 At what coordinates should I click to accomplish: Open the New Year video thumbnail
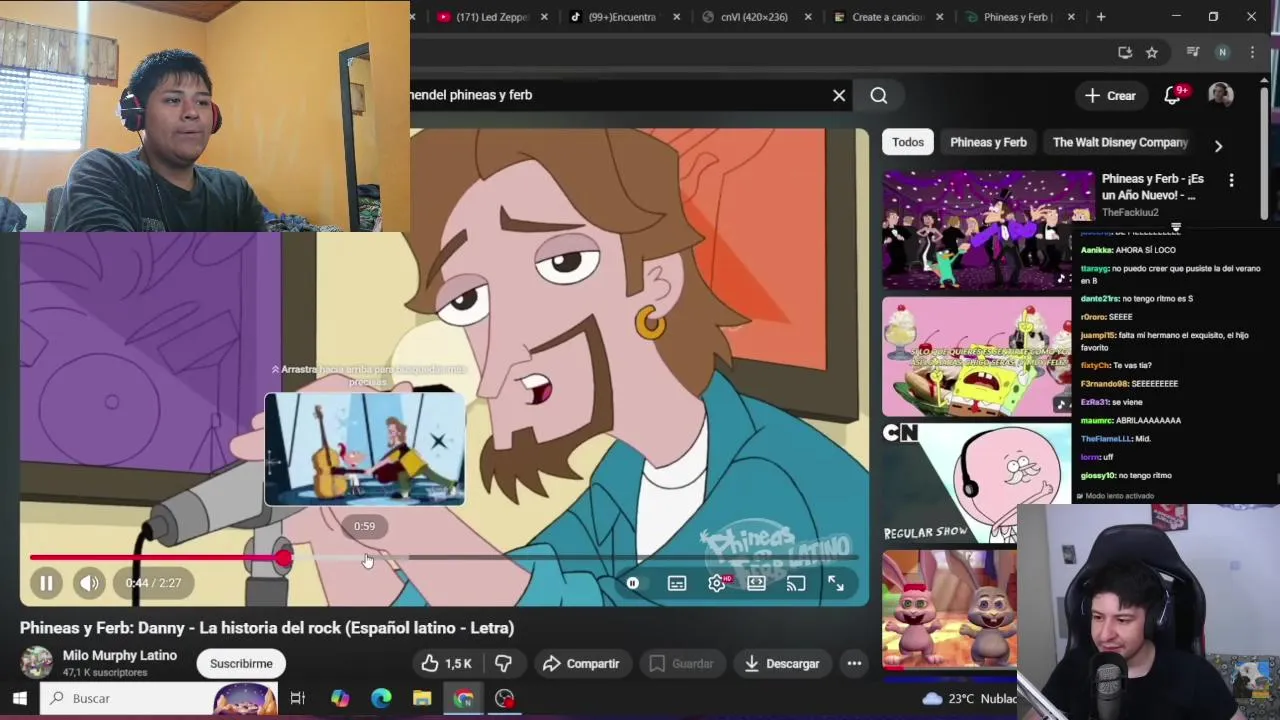coord(988,230)
